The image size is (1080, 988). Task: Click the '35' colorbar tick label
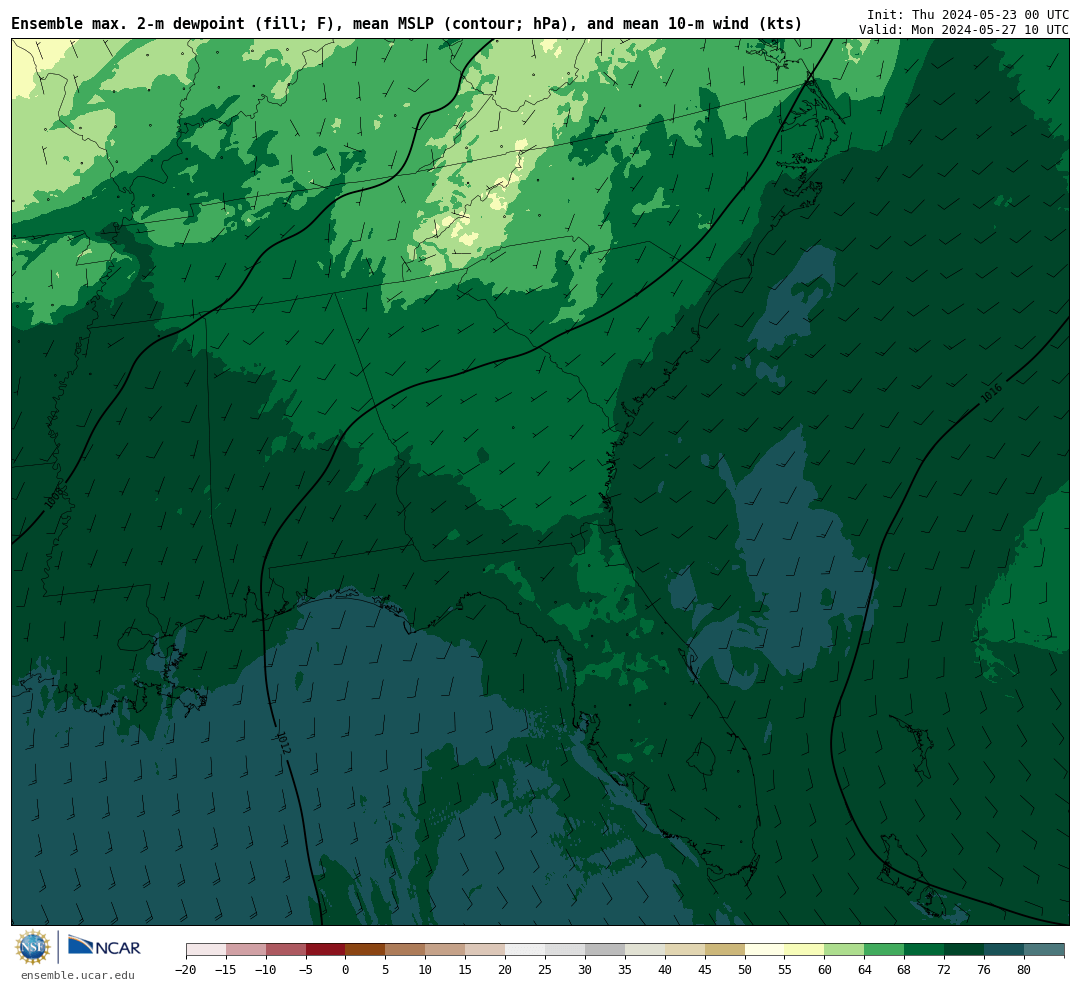pyautogui.click(x=625, y=970)
